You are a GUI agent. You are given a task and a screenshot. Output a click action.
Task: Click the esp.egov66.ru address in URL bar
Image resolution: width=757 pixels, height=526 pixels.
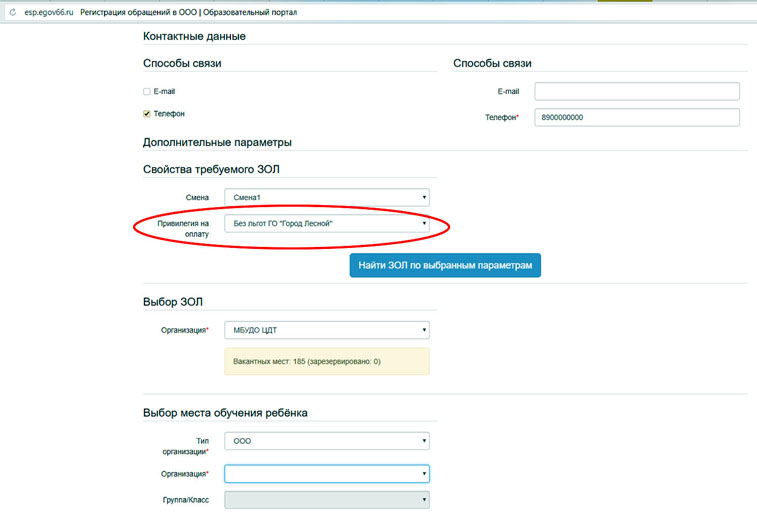(x=49, y=12)
